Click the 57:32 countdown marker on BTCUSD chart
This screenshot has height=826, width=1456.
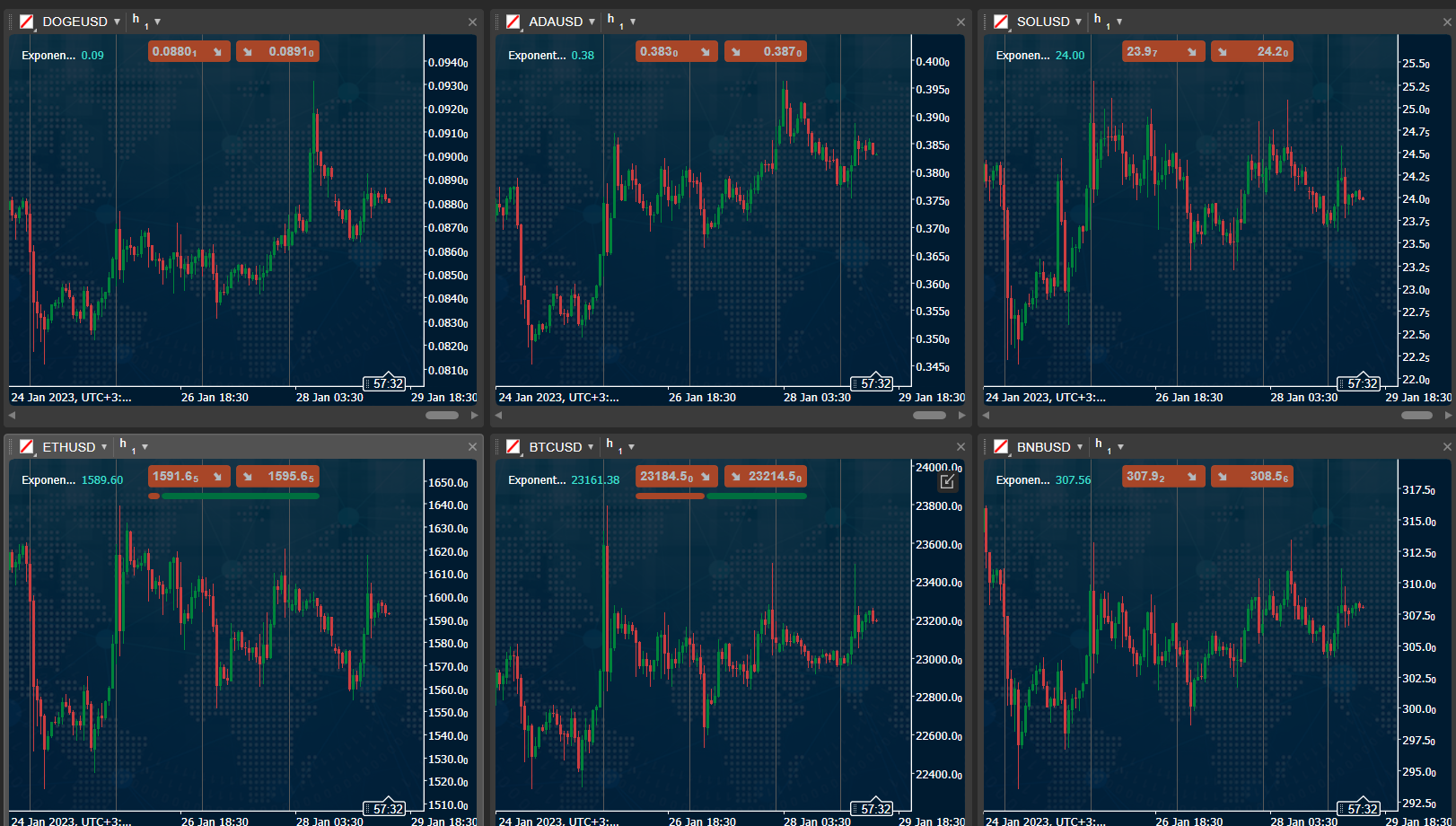tap(872, 808)
